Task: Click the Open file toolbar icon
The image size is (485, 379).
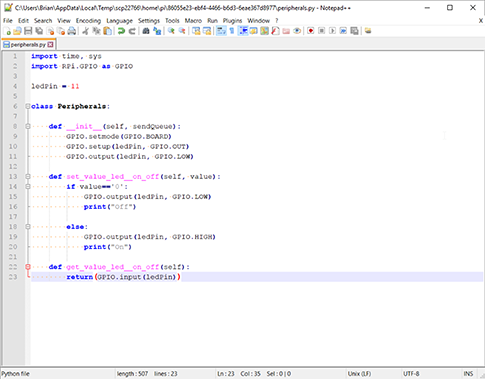Action: pos(17,31)
